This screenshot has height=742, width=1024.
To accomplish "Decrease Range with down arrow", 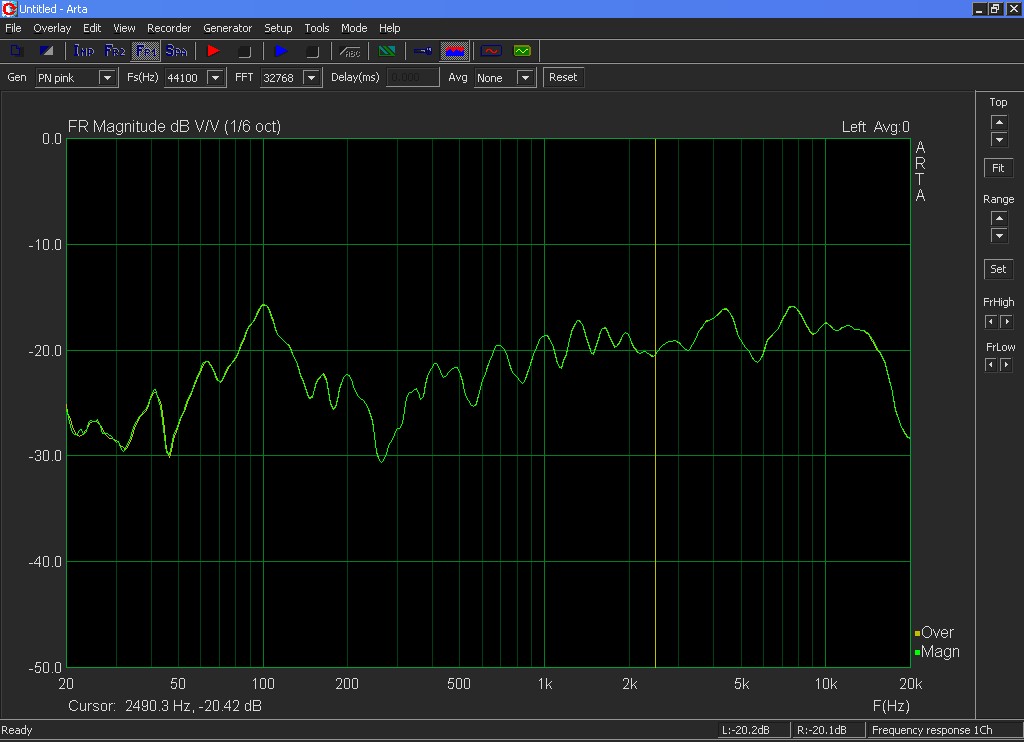I will (x=999, y=235).
